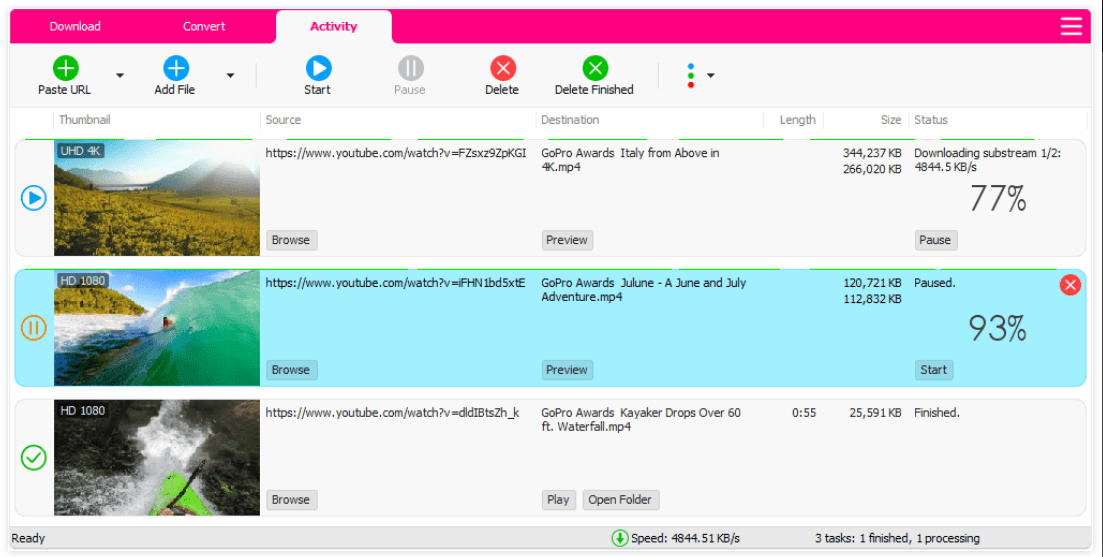Click the Start toolbar icon
This screenshot has height=557, width=1103.
coord(318,68)
